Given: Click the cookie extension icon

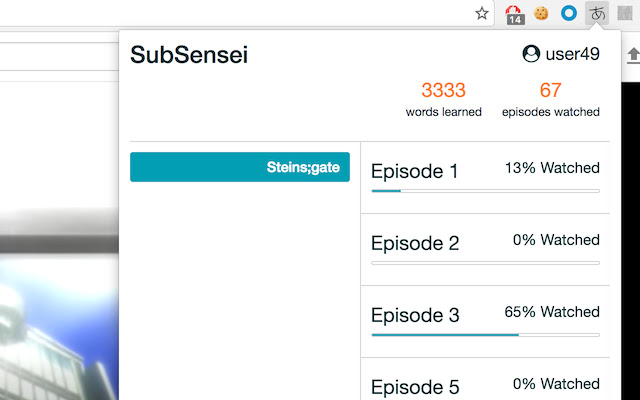Looking at the screenshot, I should (x=541, y=14).
